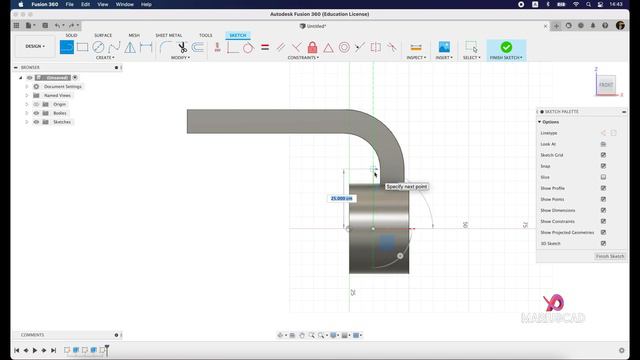Apply the Concentric constraint
This screenshot has height=360, width=640.
[344, 47]
